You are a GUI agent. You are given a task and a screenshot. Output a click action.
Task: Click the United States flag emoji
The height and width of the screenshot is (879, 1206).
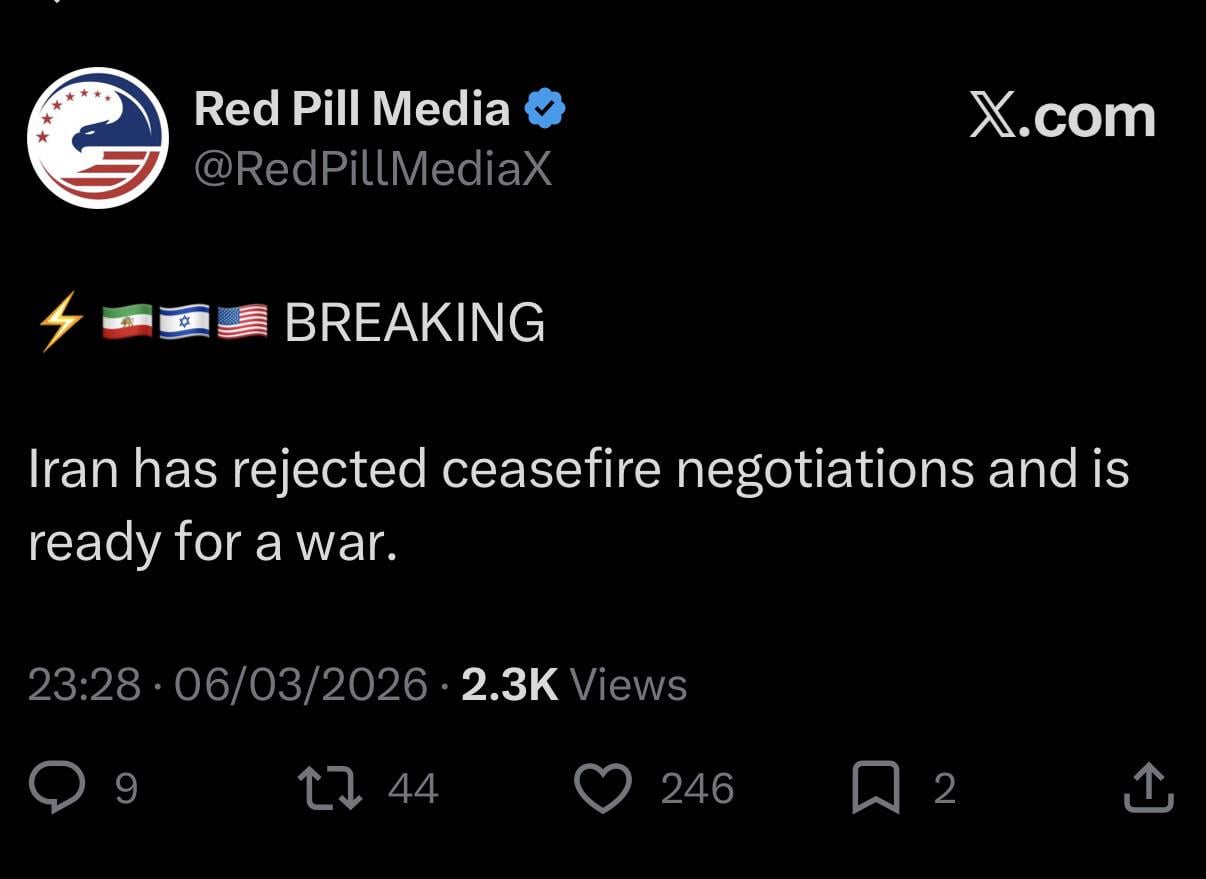pos(241,323)
